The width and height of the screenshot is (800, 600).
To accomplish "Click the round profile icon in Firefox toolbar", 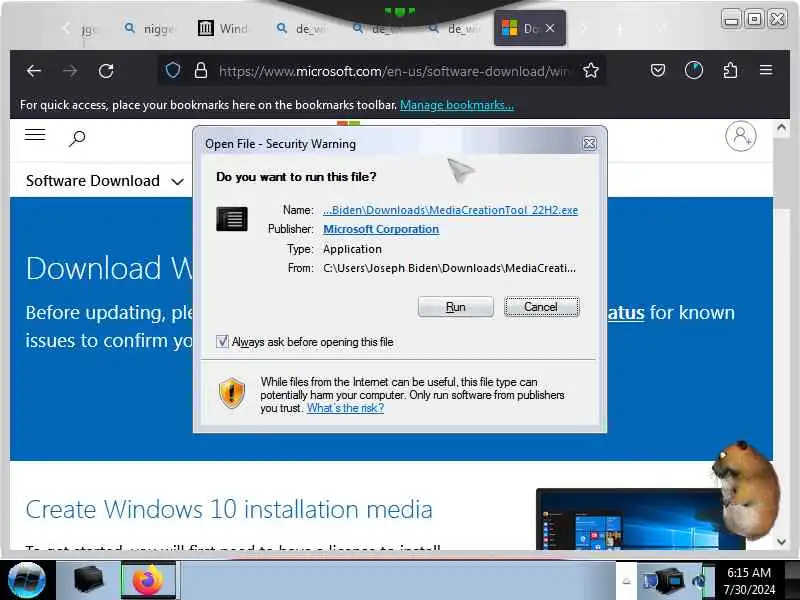I will 694,70.
